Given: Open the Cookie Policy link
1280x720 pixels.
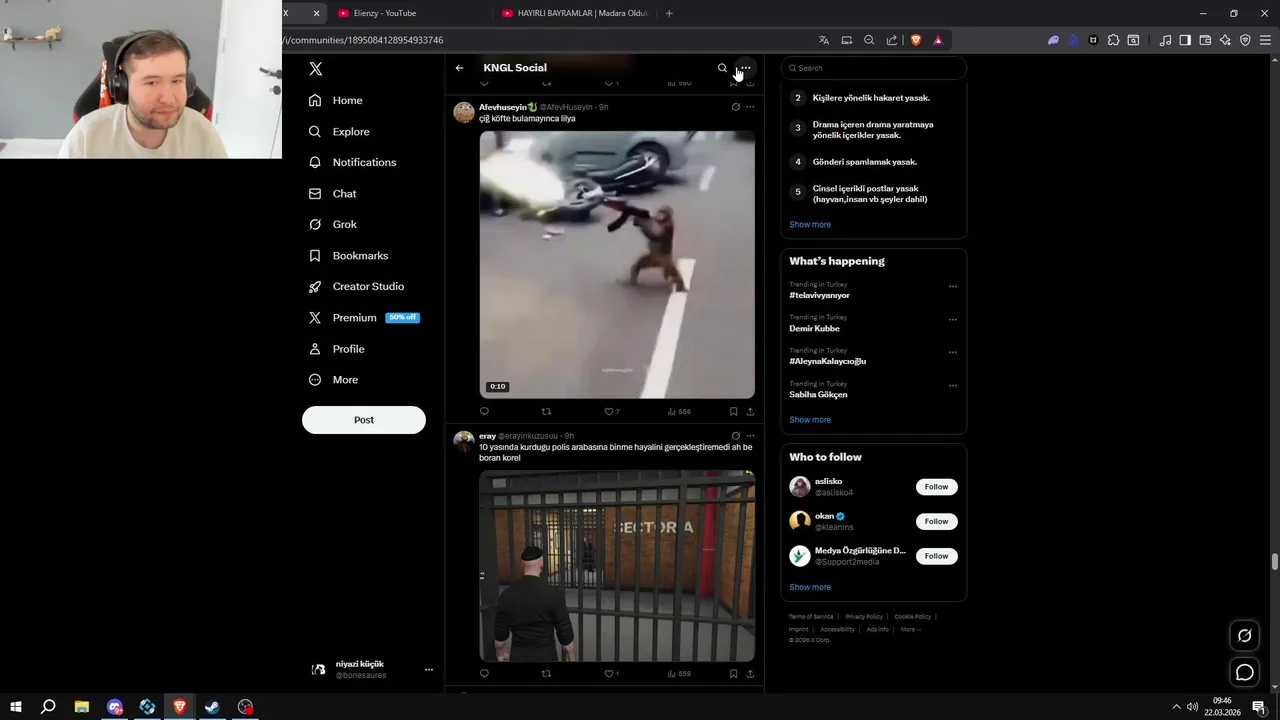Looking at the screenshot, I should point(913,617).
